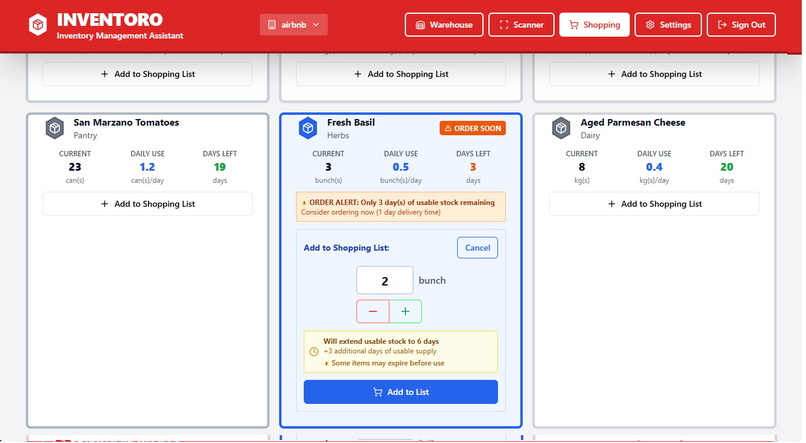
Task: Click the clock icon in stock extension note
Action: tap(314, 352)
